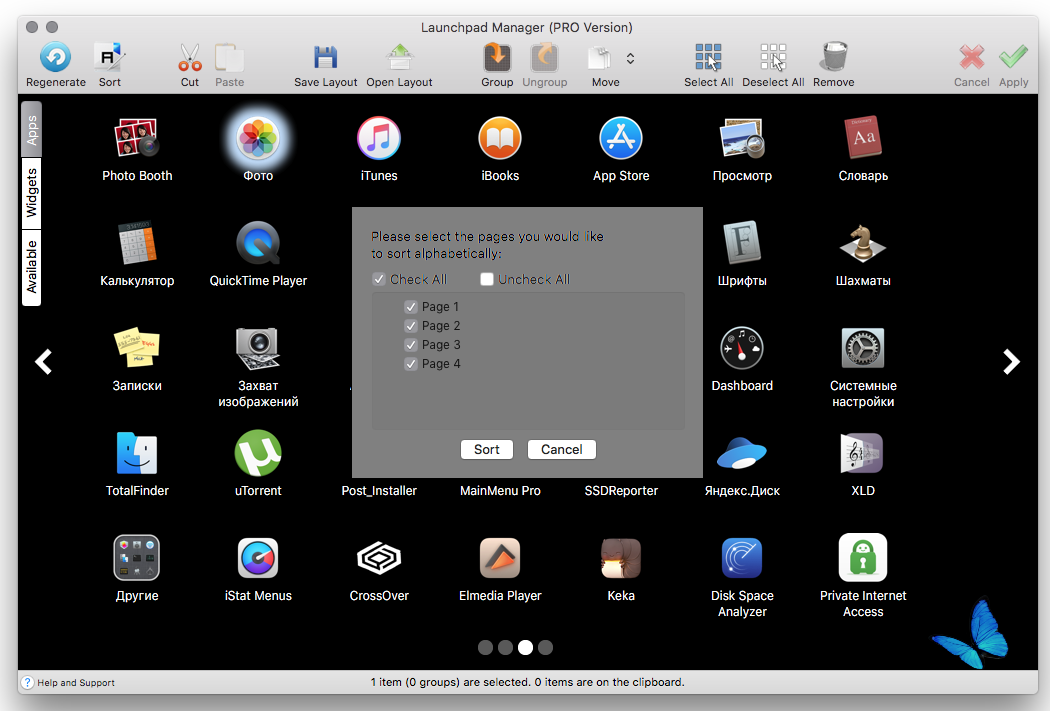This screenshot has height=711, width=1050.
Task: Click the Sort toolbar icon
Action: pos(109,58)
